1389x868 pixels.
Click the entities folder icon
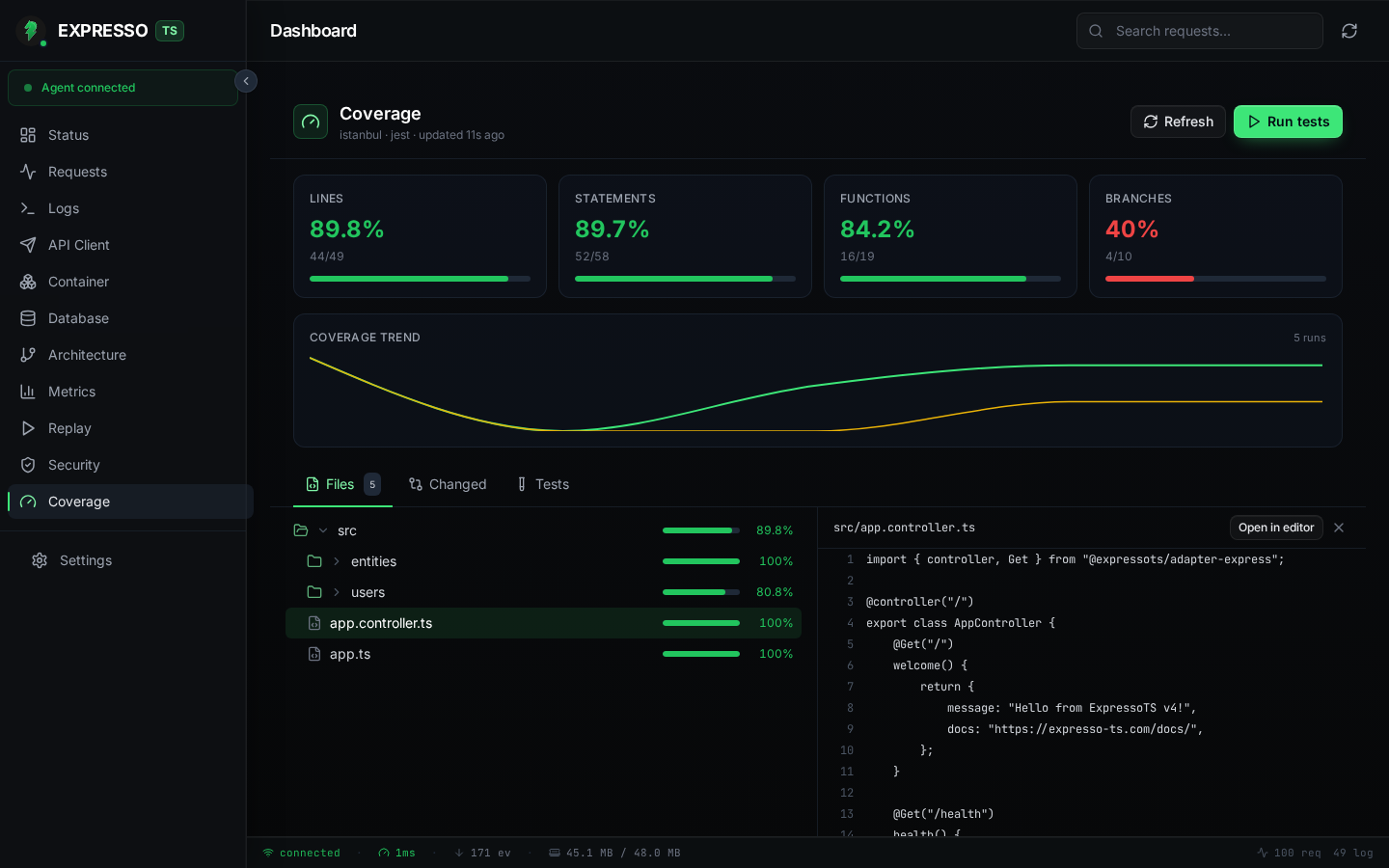tap(314, 561)
